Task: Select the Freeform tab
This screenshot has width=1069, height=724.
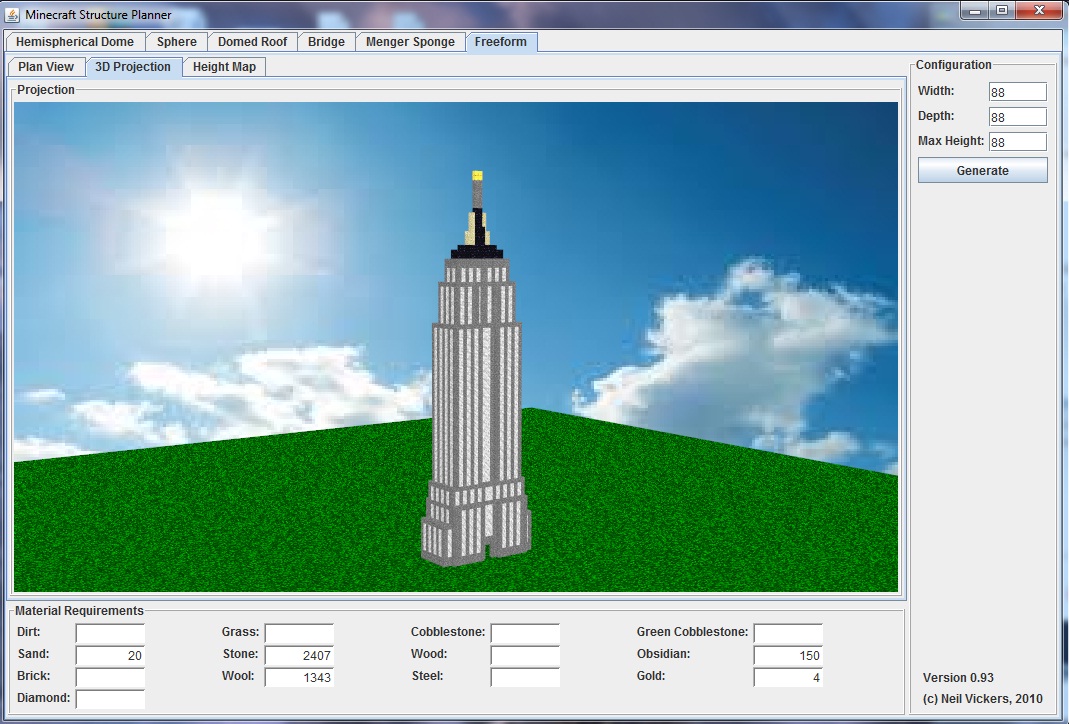Action: 501,42
